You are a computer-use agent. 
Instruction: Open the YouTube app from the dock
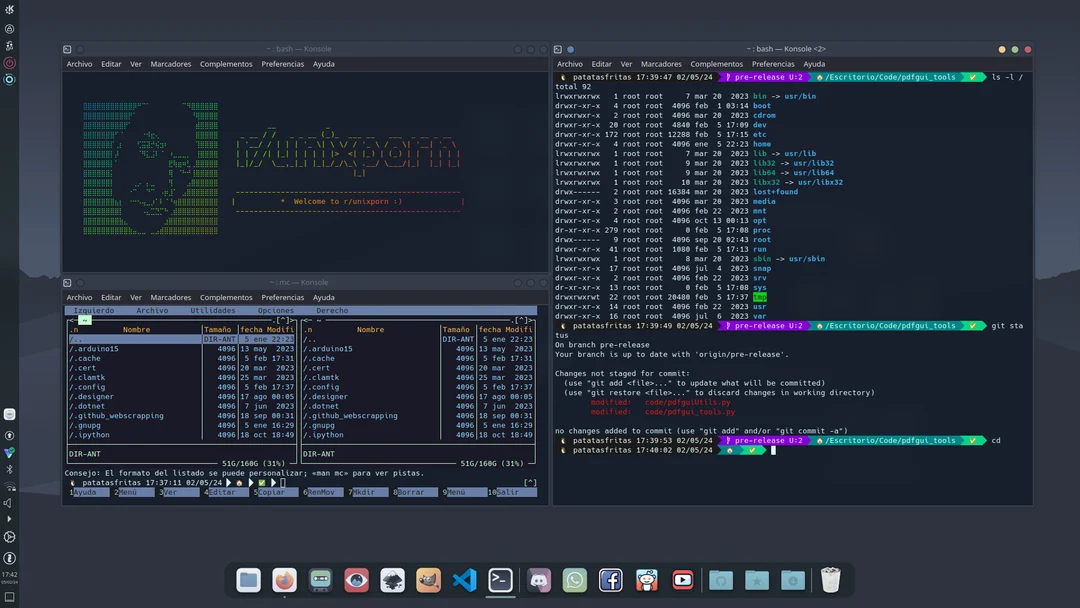683,580
